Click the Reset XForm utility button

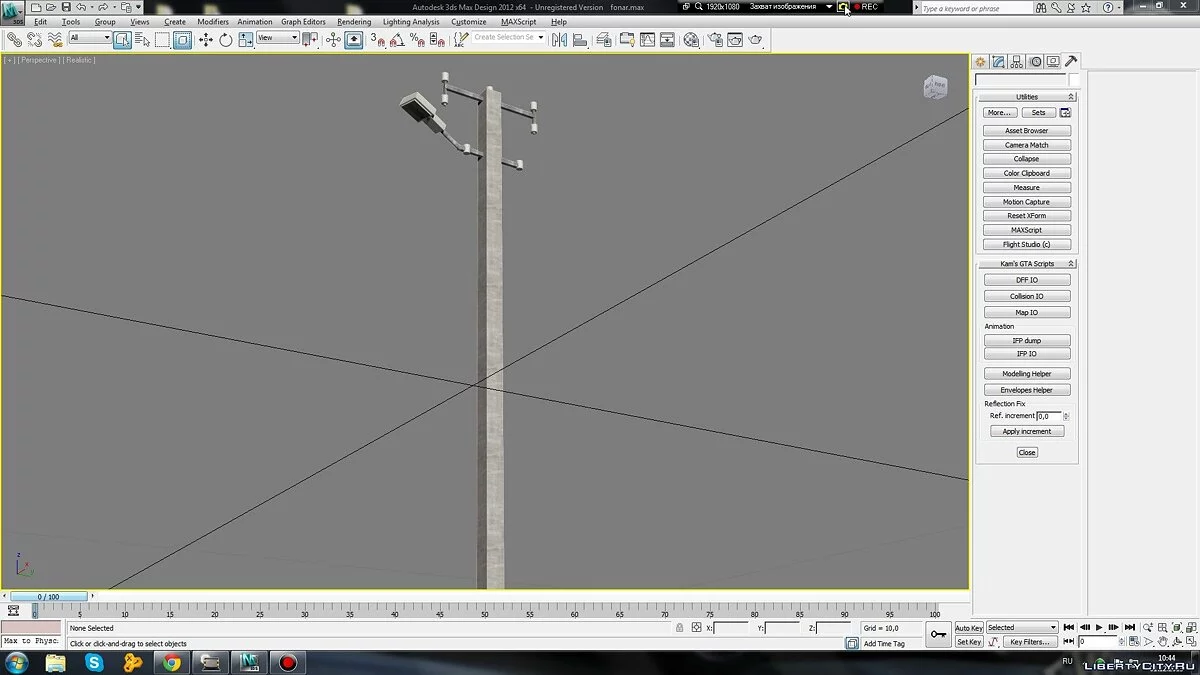coord(1026,216)
